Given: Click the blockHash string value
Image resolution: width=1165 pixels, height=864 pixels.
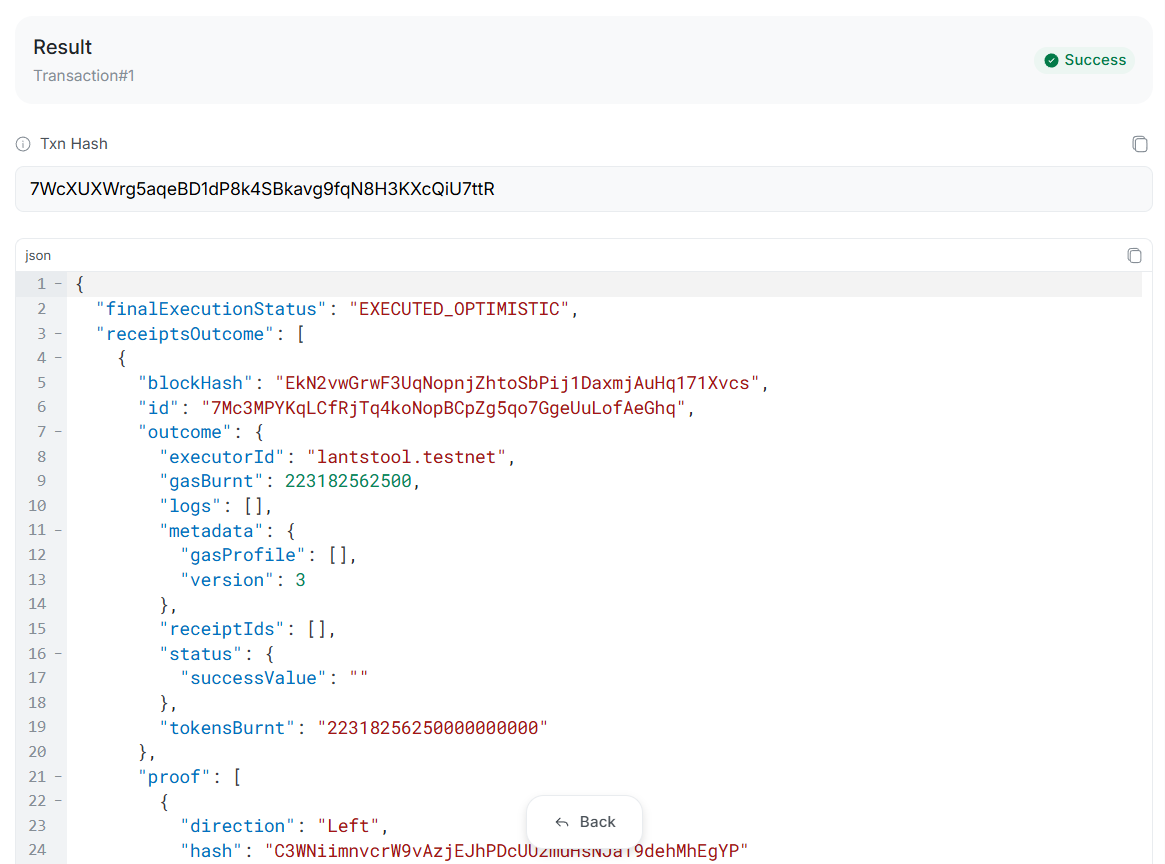Looking at the screenshot, I should pos(519,383).
